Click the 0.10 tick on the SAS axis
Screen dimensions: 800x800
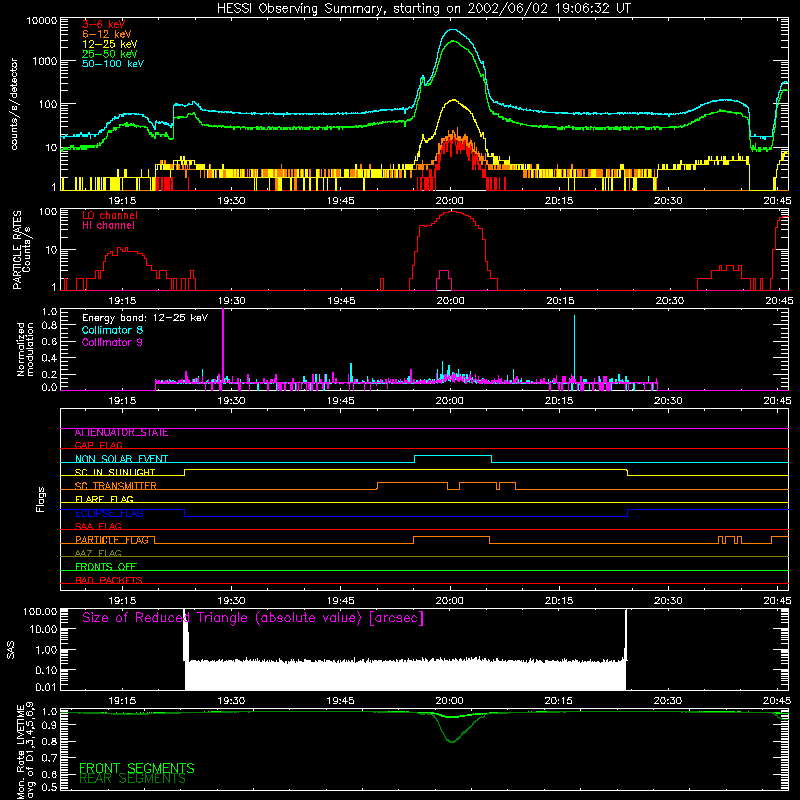click(x=46, y=670)
